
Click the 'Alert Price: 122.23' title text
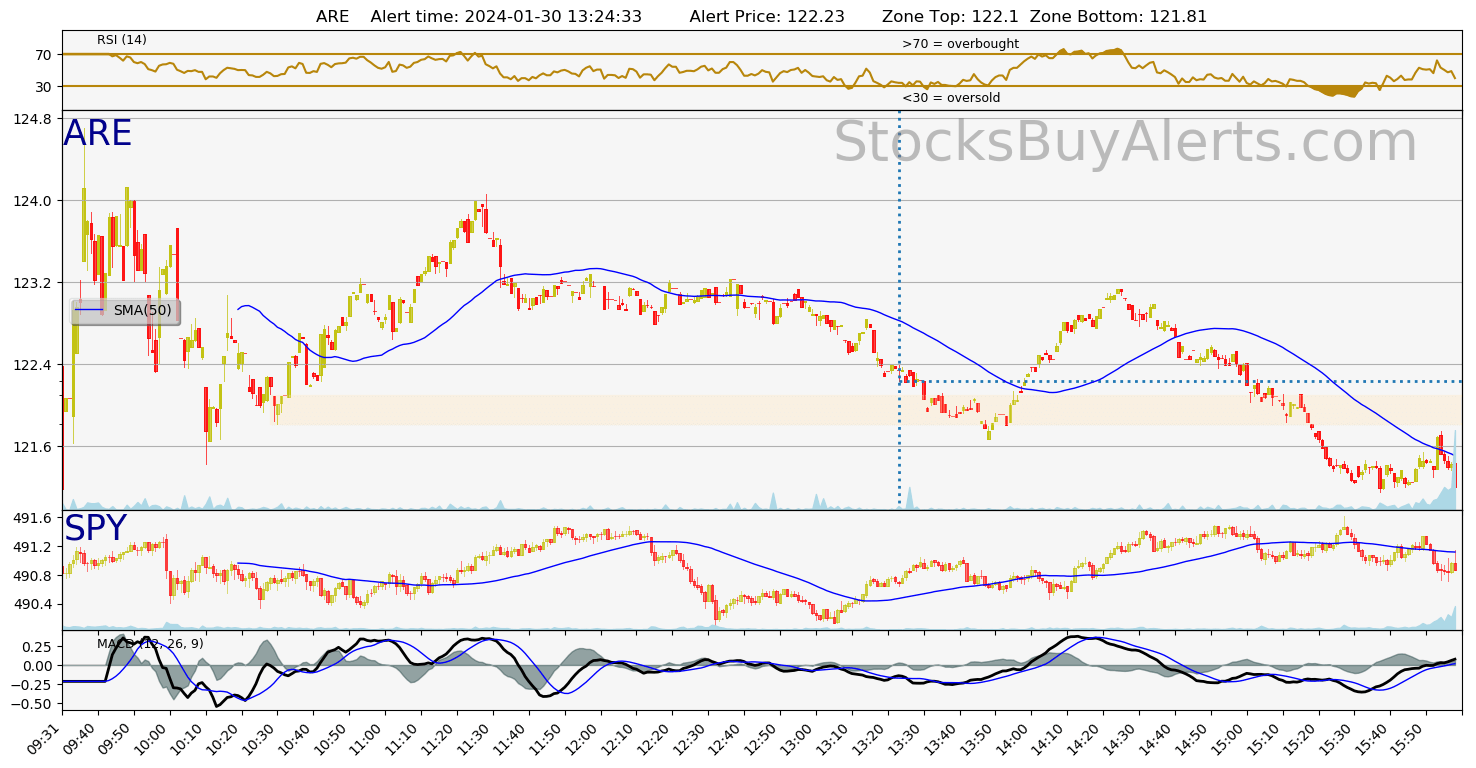coord(767,17)
